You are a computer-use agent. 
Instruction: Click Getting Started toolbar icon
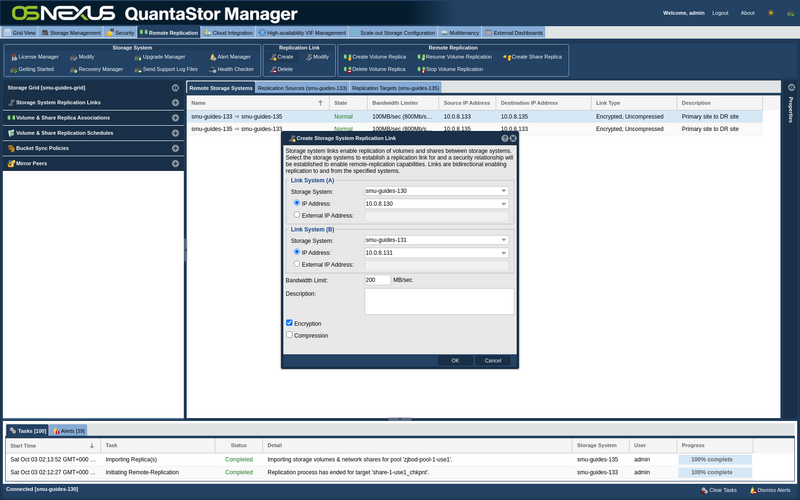pyautogui.click(x=32, y=69)
